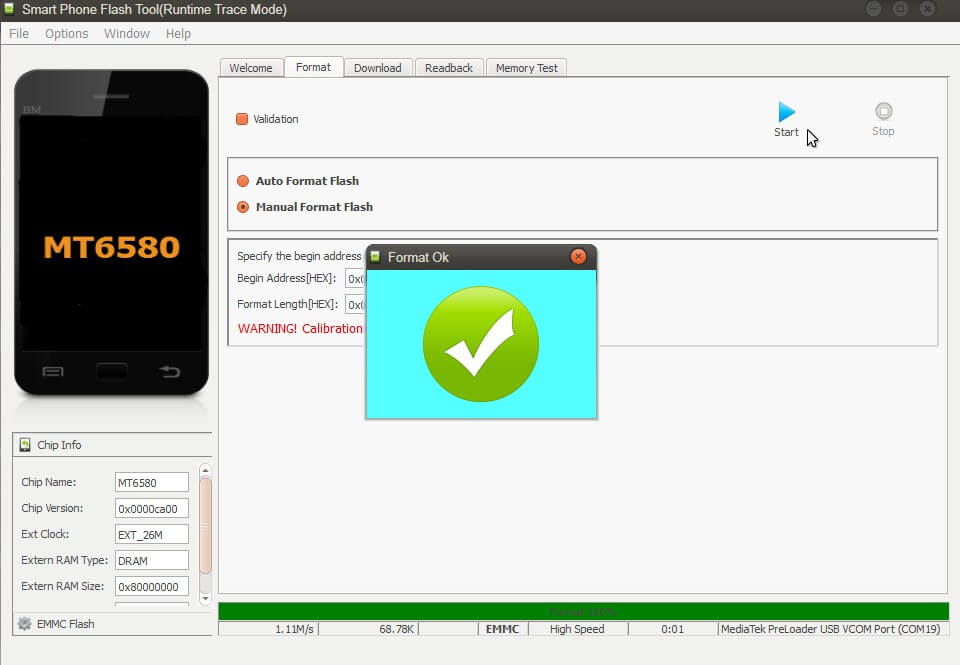Screen dimensions: 960x665
Task: Click the Begin Address[HEX] input field
Action: pyautogui.click(x=355, y=279)
